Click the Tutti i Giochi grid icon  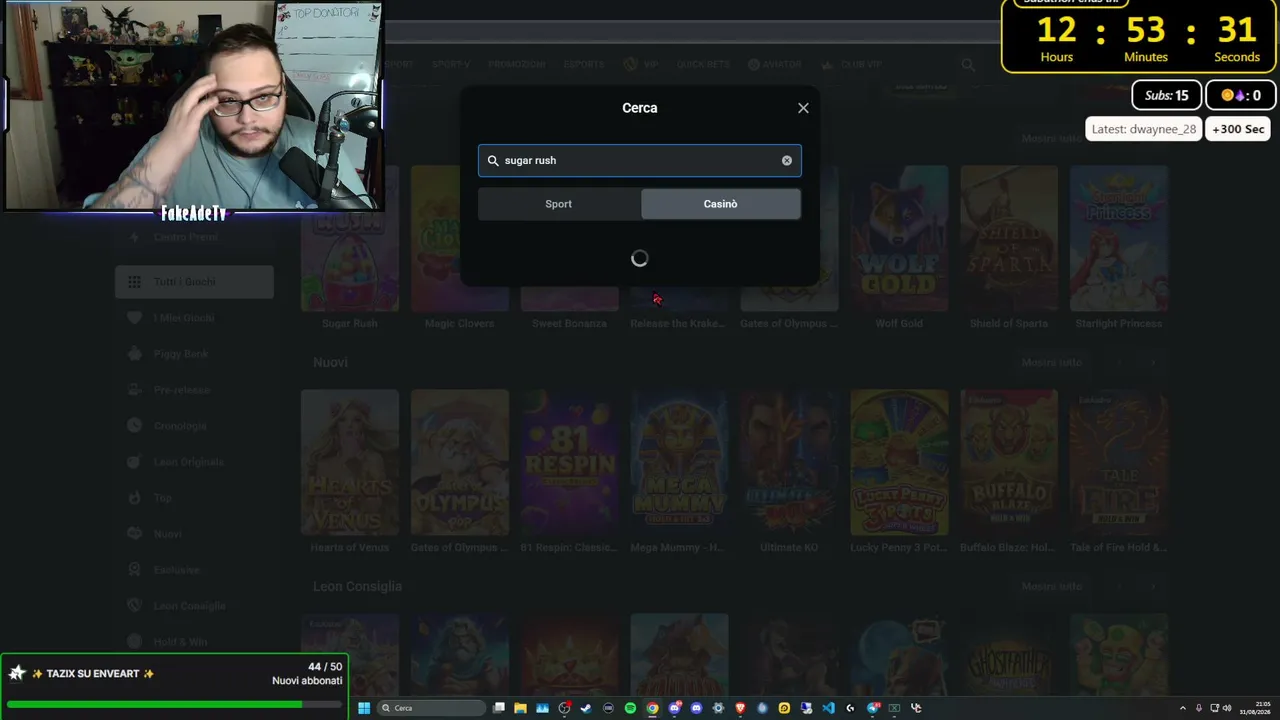click(x=134, y=282)
